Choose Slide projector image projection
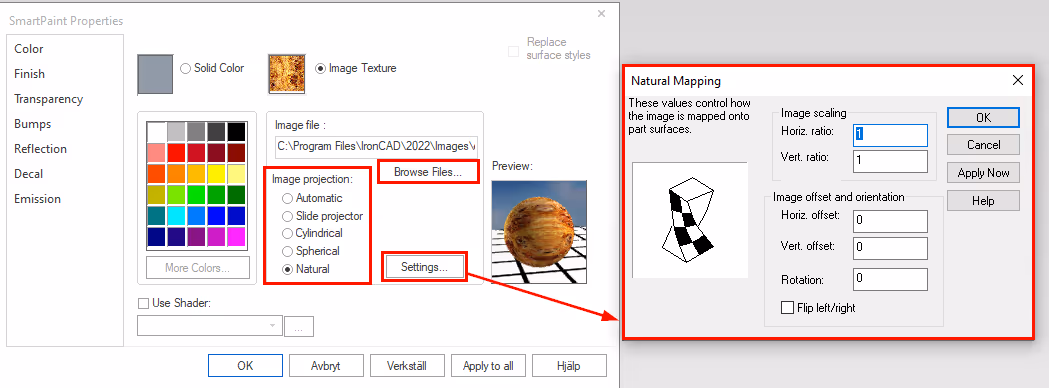This screenshot has width=1049, height=388. click(288, 216)
